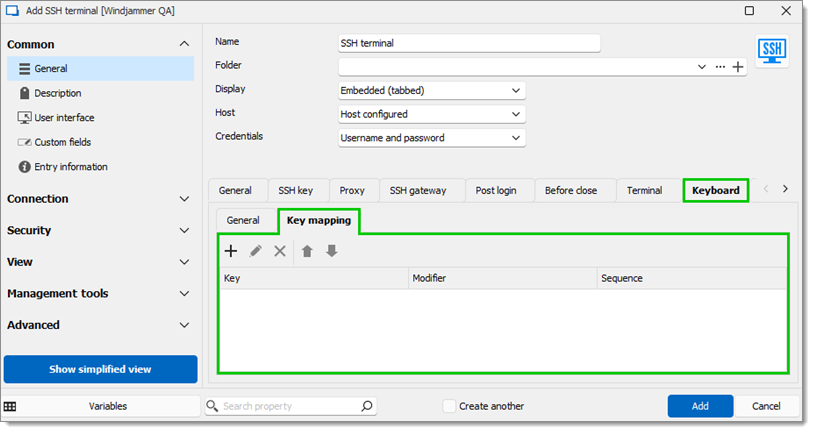The image size is (813, 432).
Task: Open the Display dropdown Embedded (tabbed)
Action: [x=432, y=91]
